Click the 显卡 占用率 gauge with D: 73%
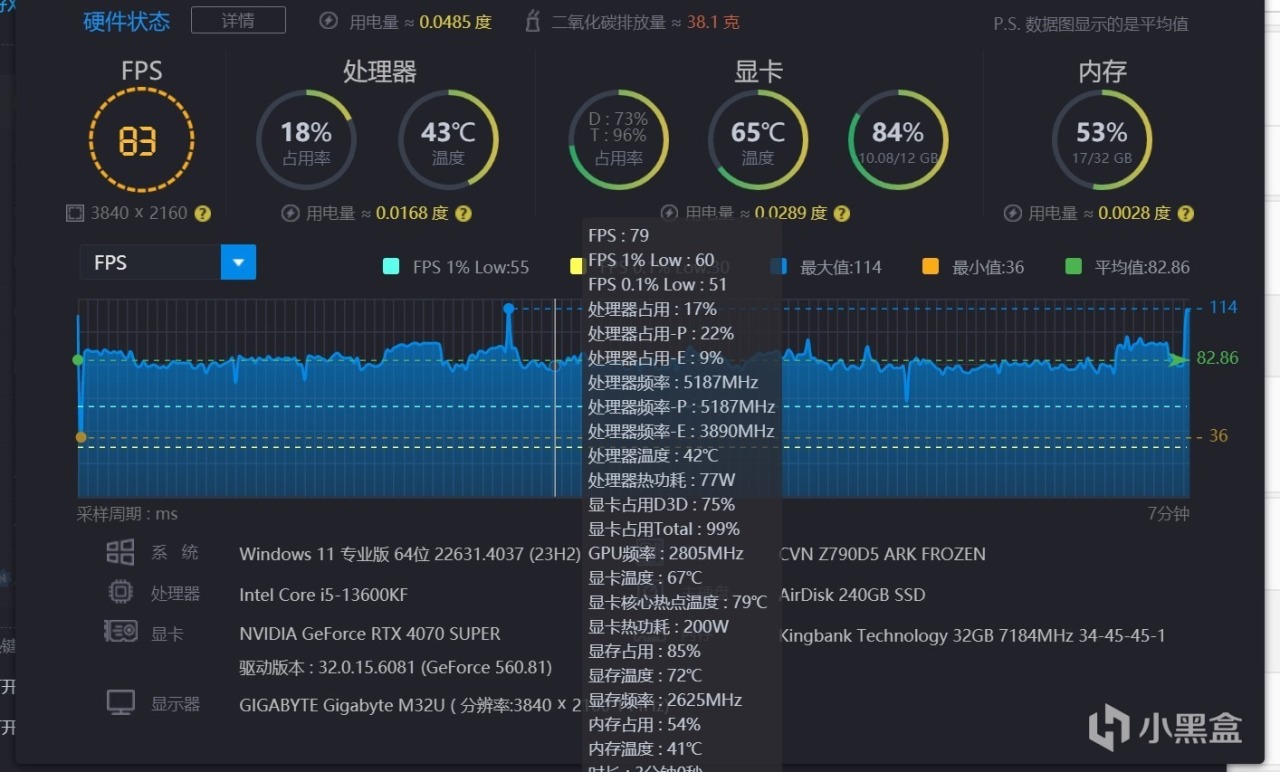The height and width of the screenshot is (772, 1280). 619,140
